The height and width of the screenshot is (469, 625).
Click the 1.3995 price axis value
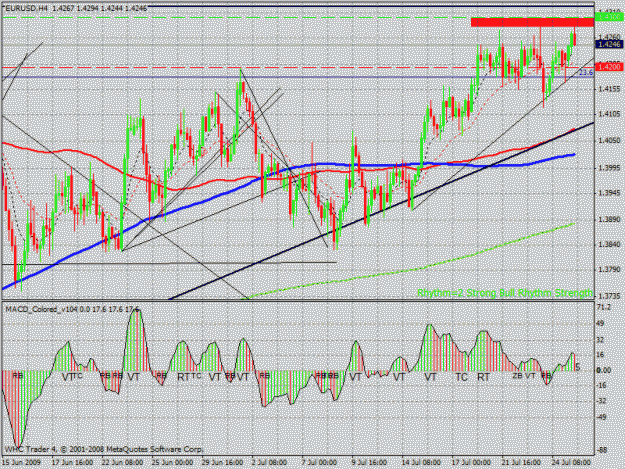(x=609, y=168)
